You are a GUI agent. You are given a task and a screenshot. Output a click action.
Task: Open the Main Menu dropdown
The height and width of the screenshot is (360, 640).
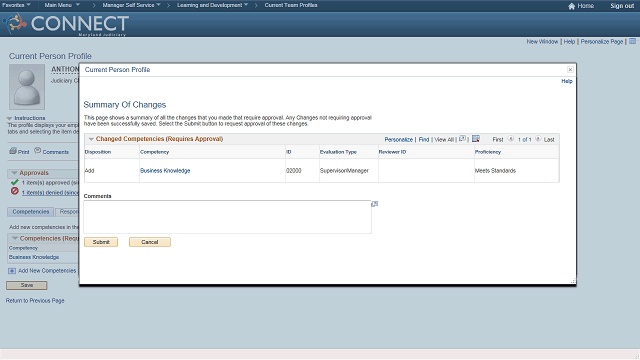(62, 5)
